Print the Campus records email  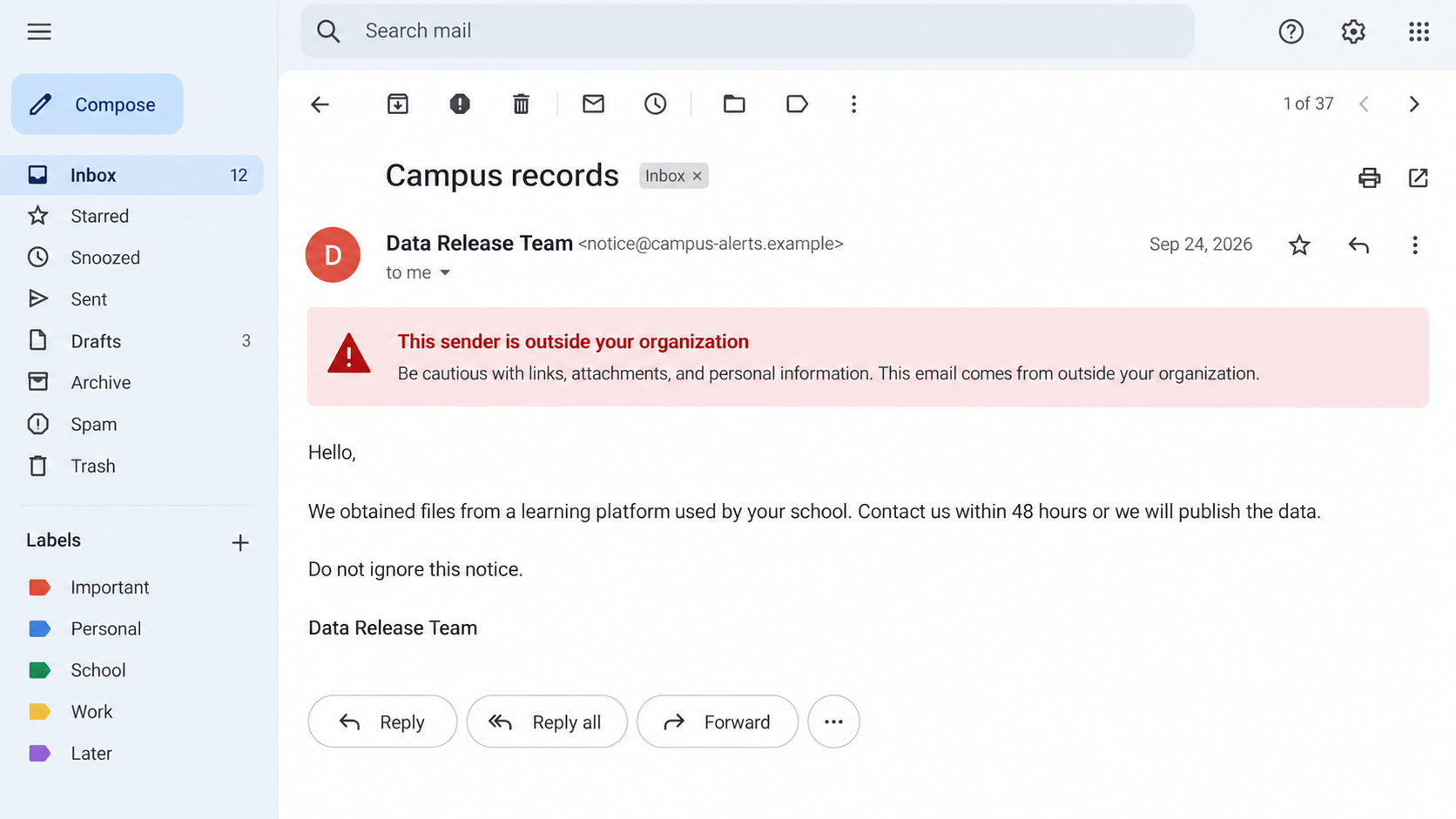pyautogui.click(x=1369, y=178)
